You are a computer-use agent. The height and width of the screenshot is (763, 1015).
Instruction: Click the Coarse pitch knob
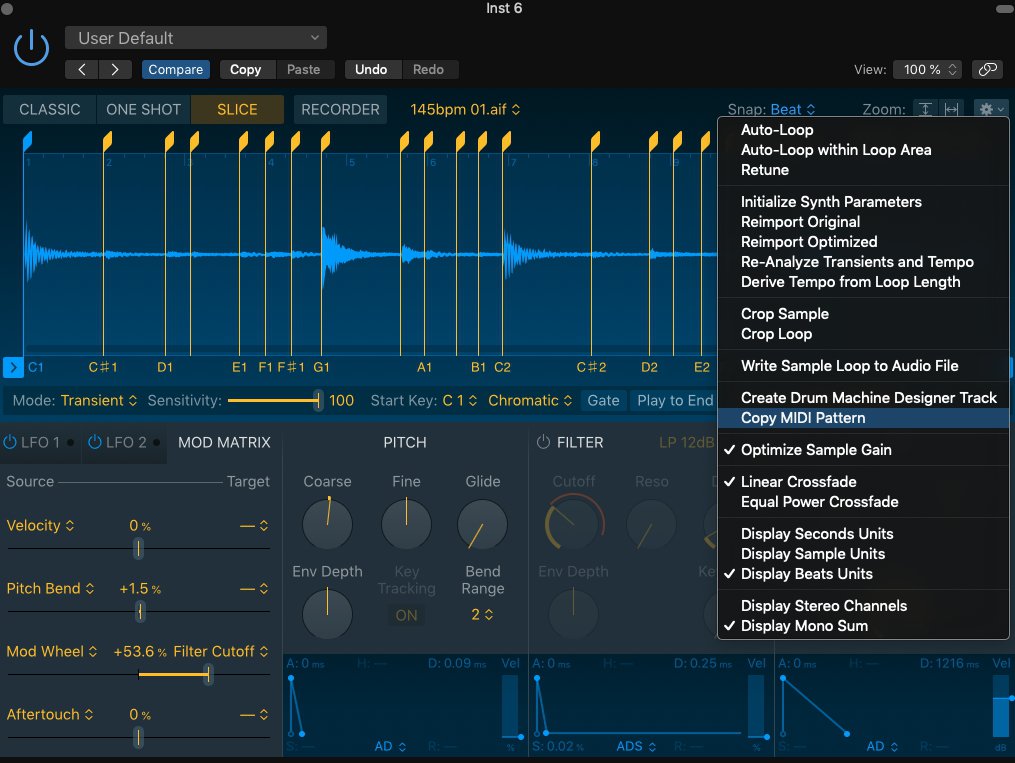[327, 523]
